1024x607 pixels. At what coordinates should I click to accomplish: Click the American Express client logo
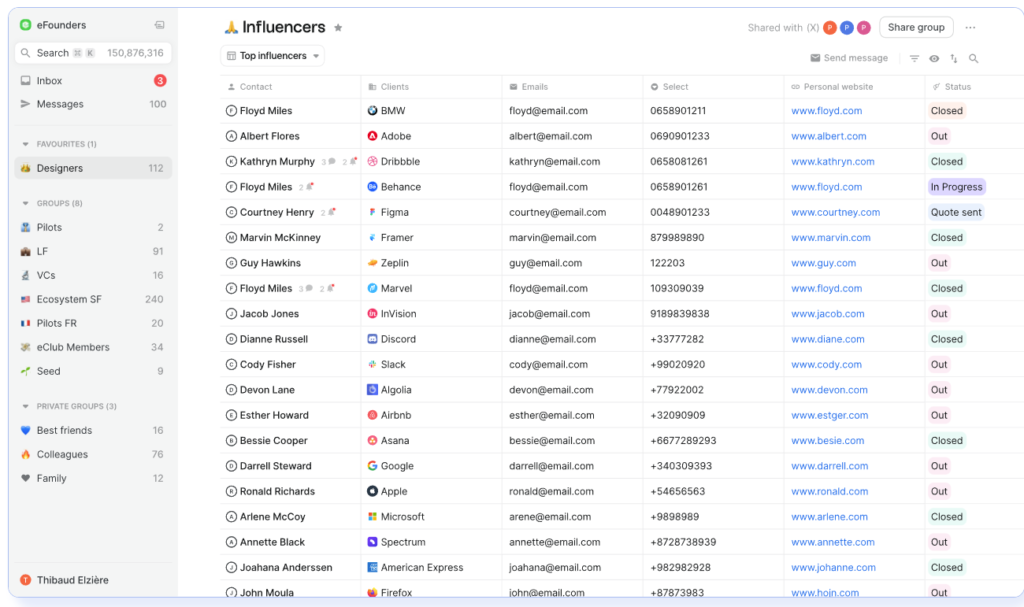(372, 567)
